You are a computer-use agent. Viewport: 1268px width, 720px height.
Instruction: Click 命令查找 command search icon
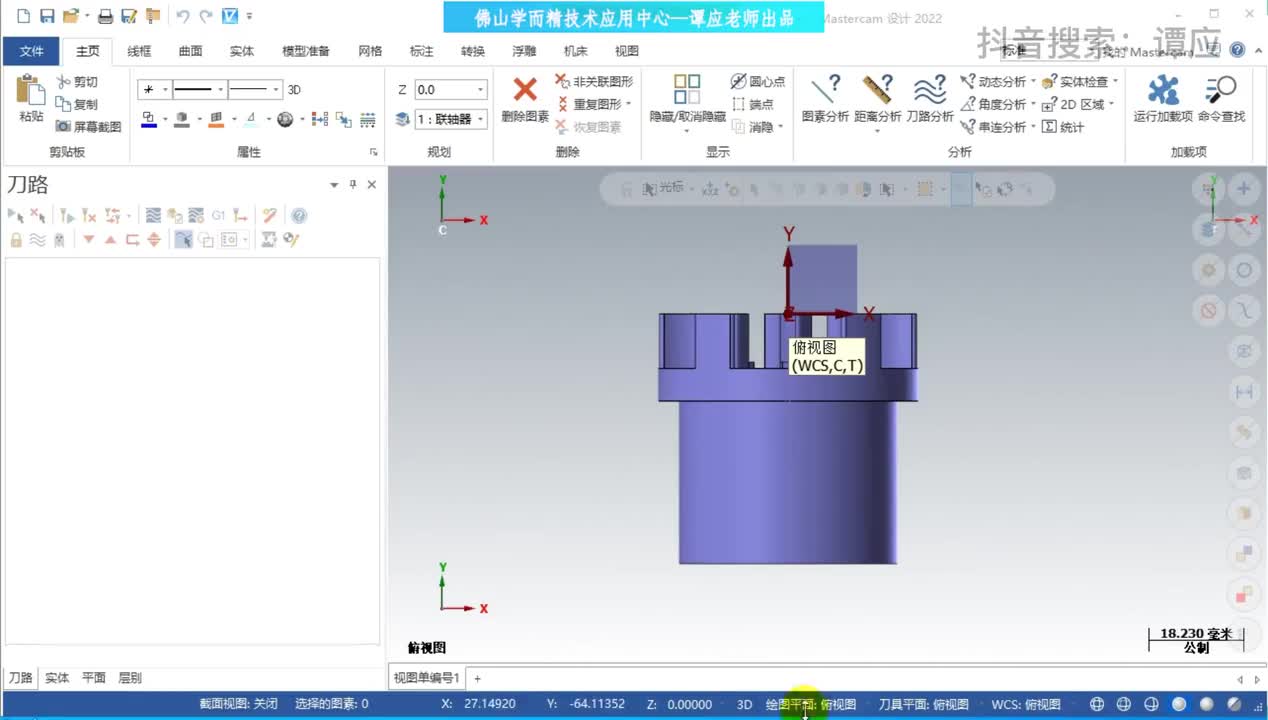coord(1221,90)
